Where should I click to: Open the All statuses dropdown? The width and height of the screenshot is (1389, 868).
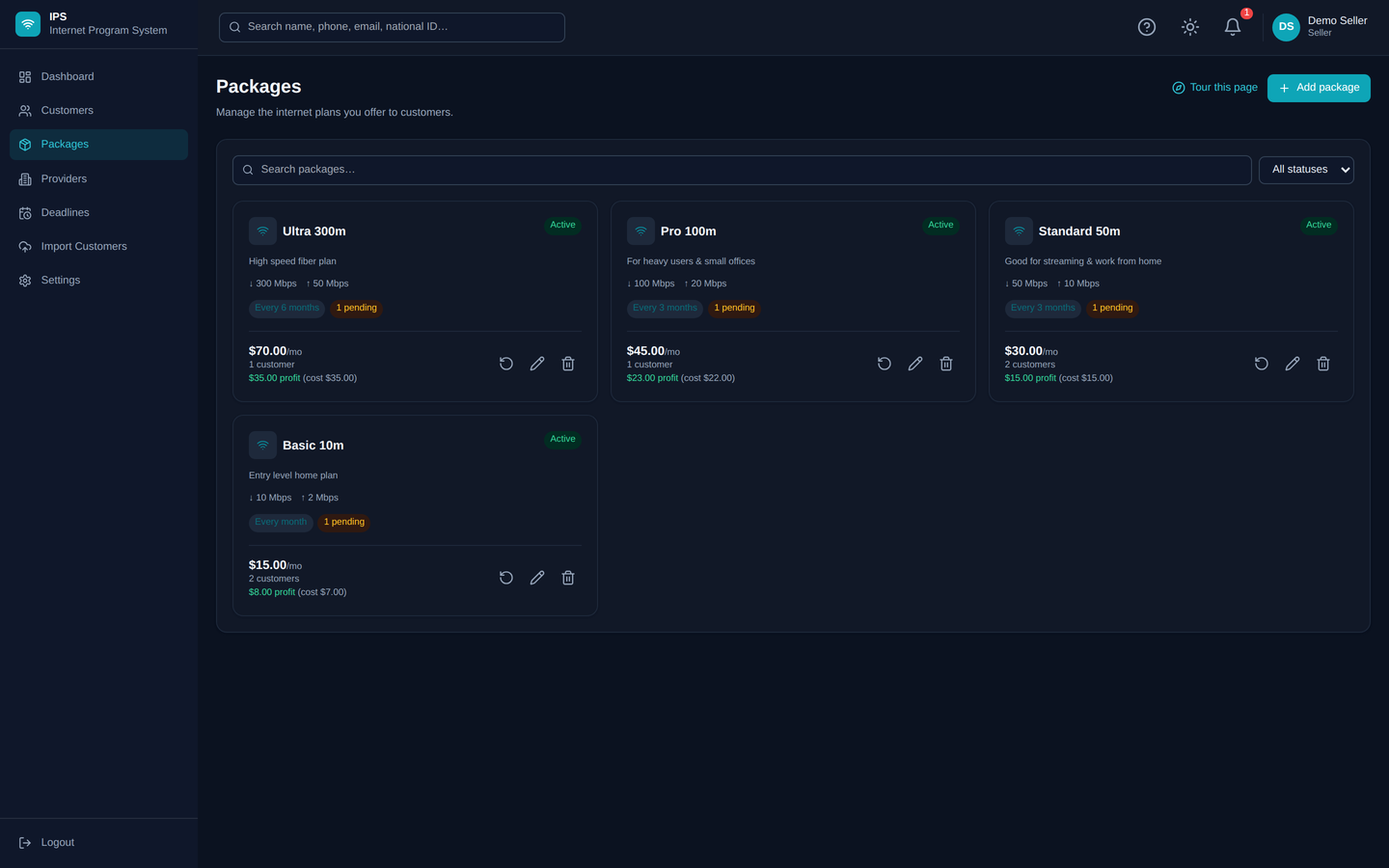pyautogui.click(x=1306, y=170)
